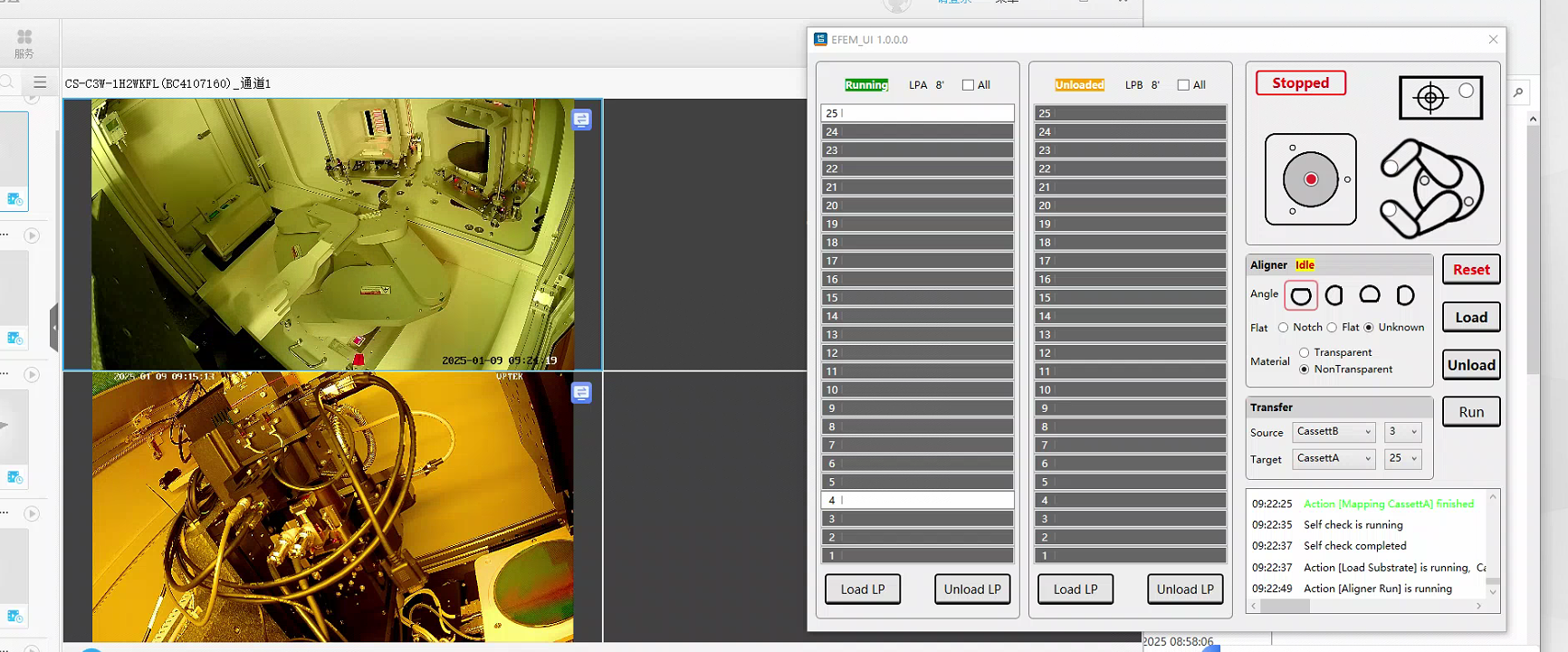Click the 'Aligner Run is running' log entry

[x=1378, y=589]
